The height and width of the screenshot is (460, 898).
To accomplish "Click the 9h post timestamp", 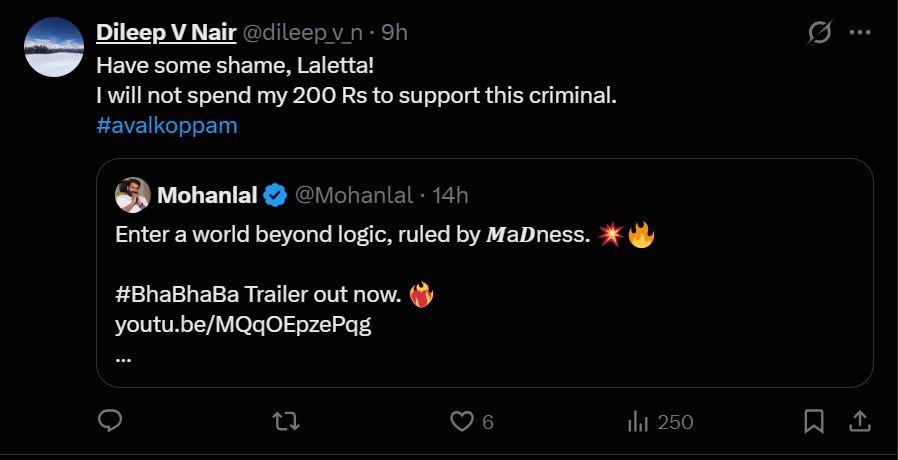I will [x=394, y=33].
